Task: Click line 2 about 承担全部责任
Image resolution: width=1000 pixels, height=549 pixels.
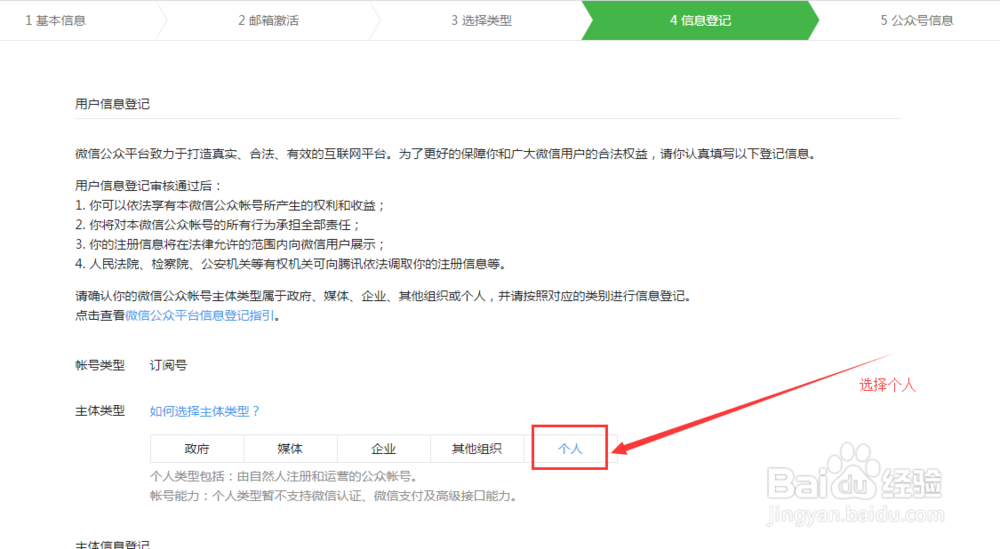Action: pos(217,225)
